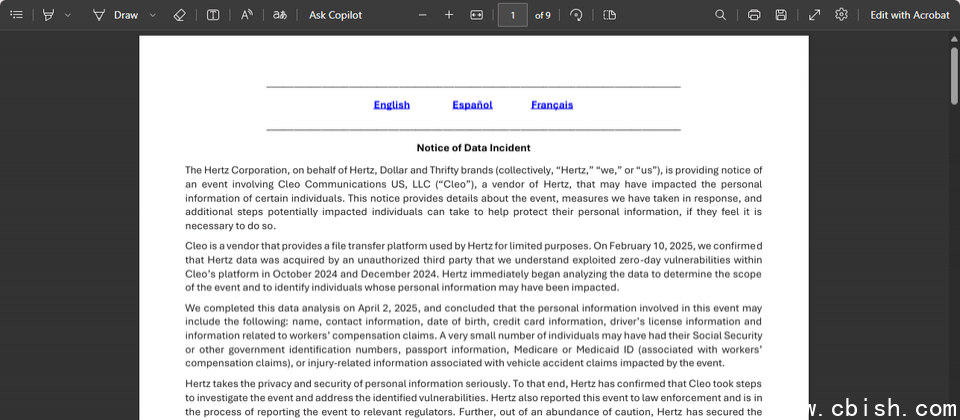
Task: Print the PDF document
Action: point(754,15)
